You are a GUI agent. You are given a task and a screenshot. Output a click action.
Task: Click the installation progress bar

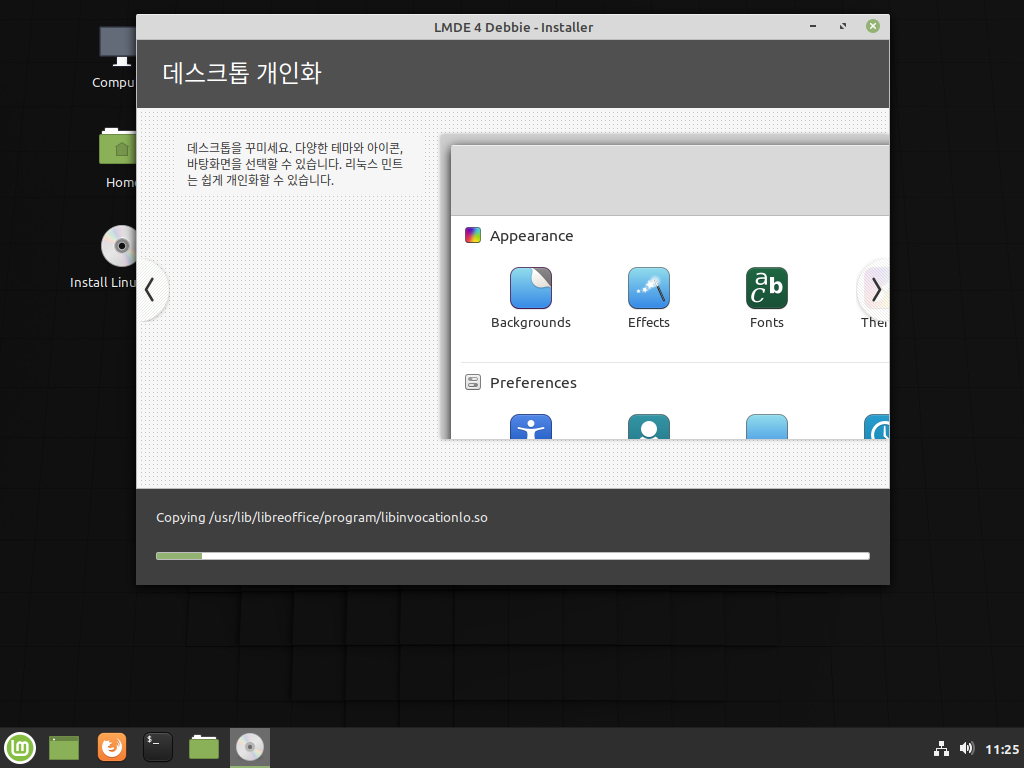[513, 556]
